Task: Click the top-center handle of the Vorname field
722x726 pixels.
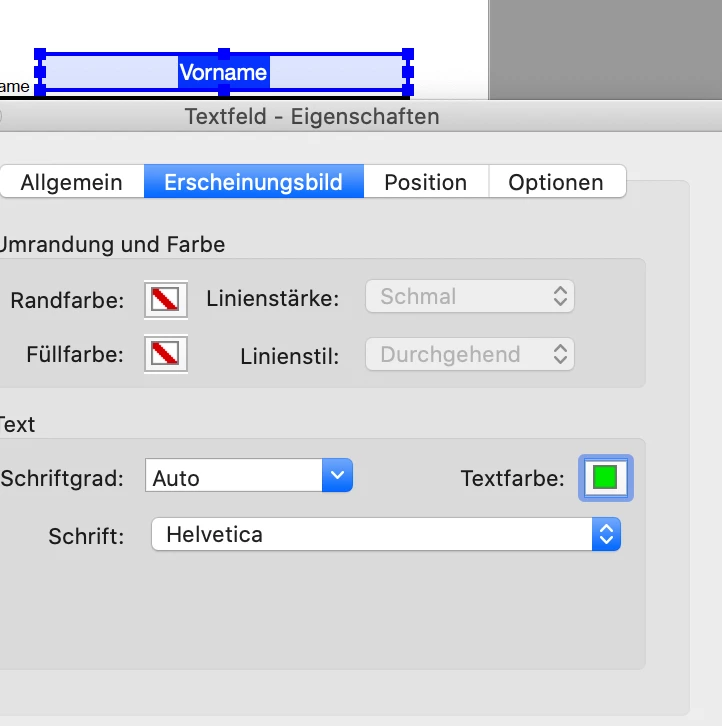Action: 224,53
